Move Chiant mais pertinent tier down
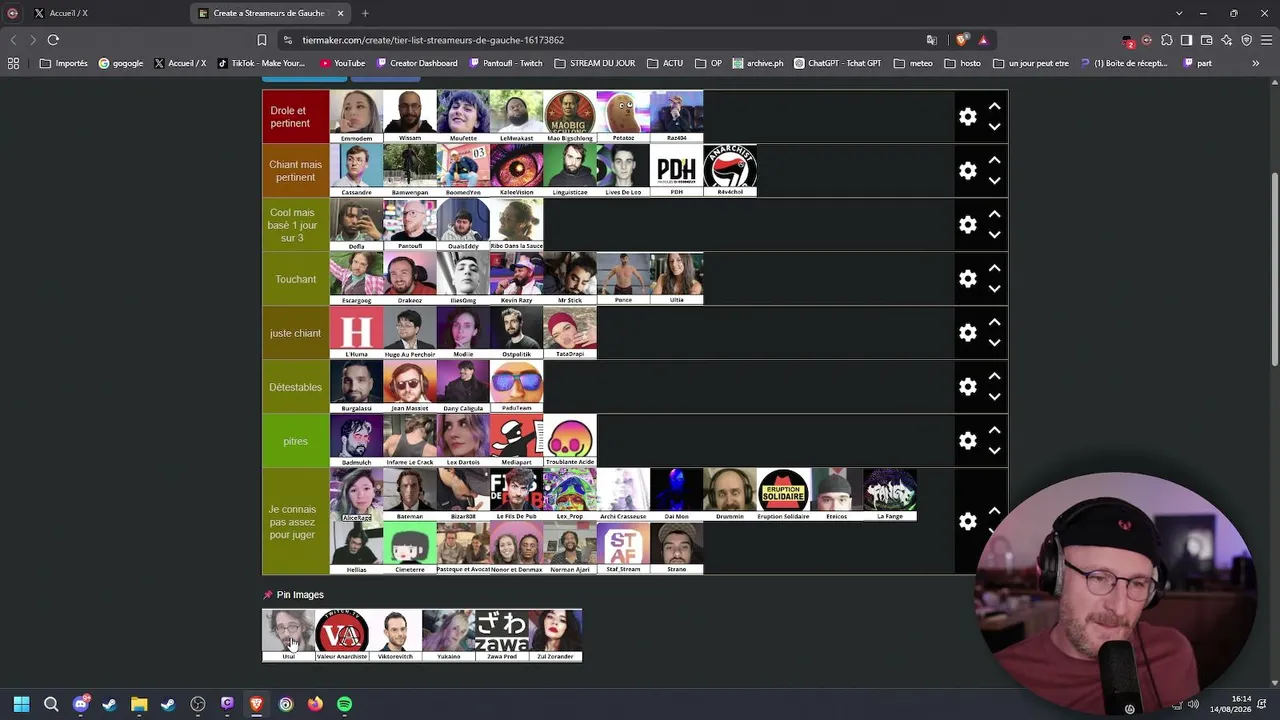This screenshot has height=720, width=1280. tap(994, 181)
